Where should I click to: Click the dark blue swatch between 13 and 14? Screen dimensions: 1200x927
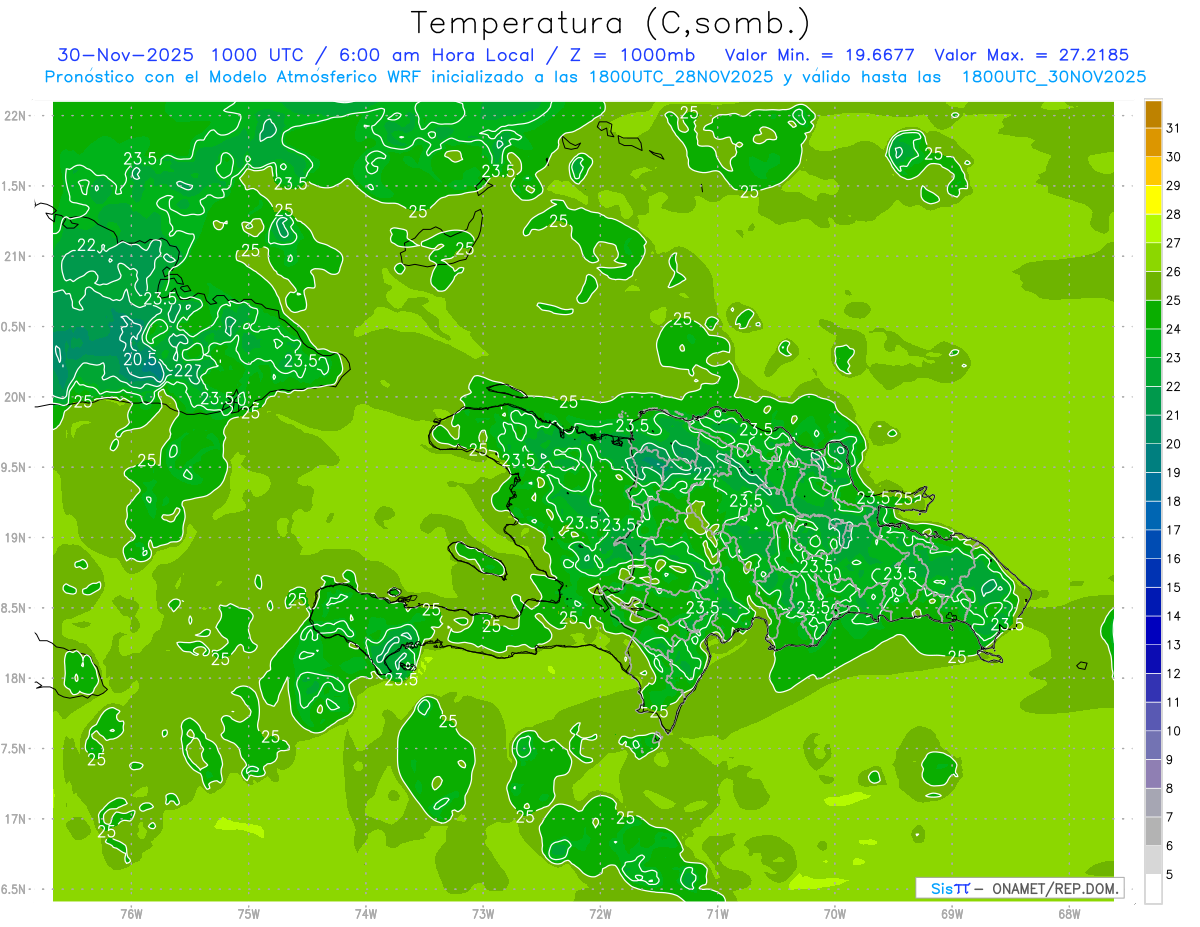1153,631
